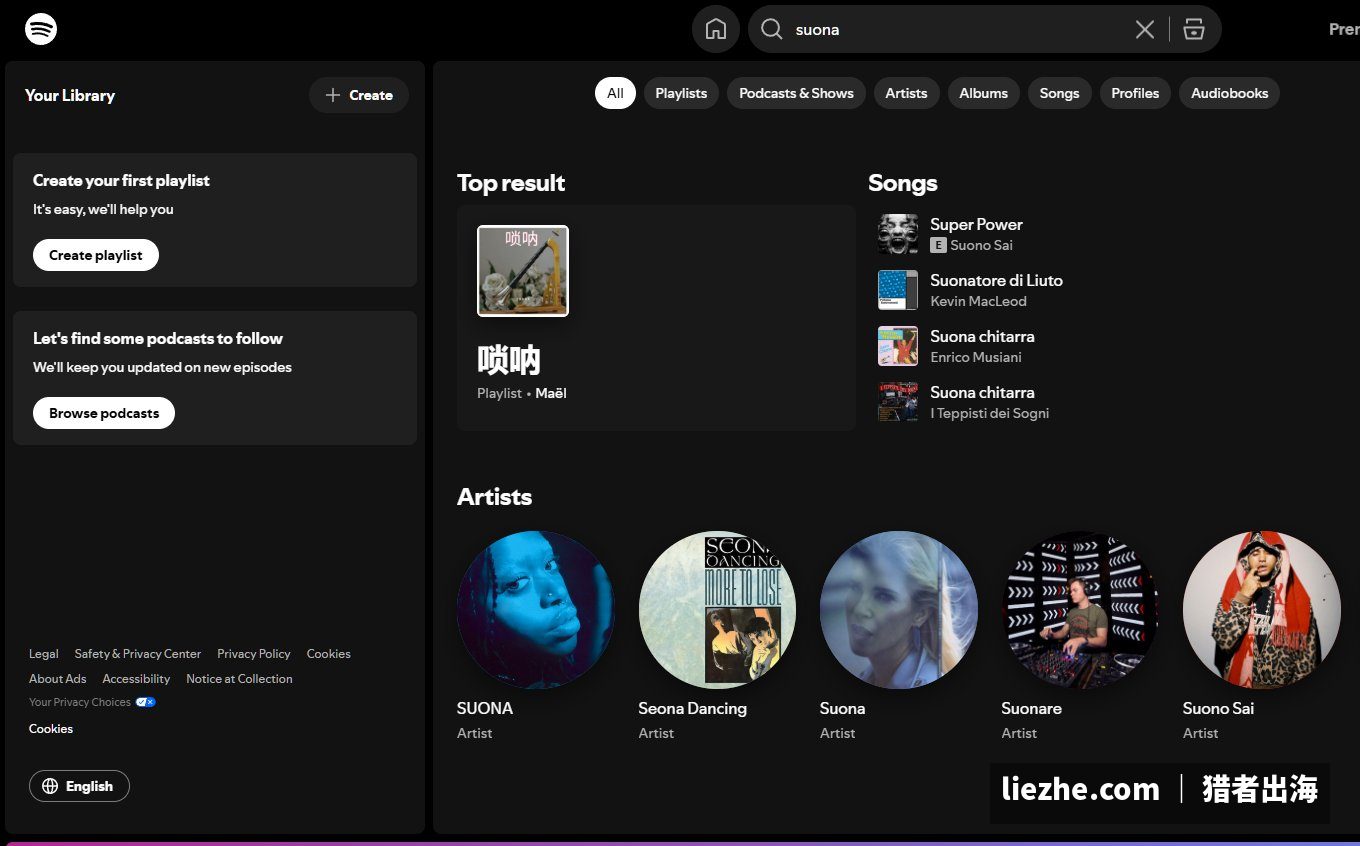1360x846 pixels.
Task: Open the Seona Dancing artist picture
Action: tap(717, 610)
